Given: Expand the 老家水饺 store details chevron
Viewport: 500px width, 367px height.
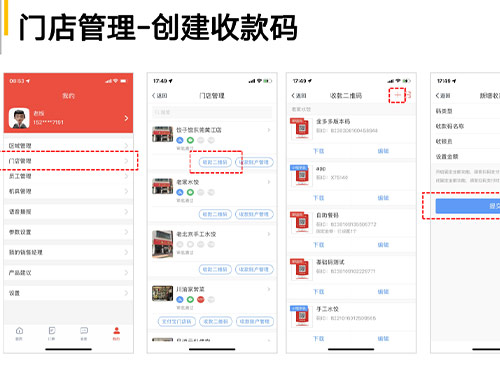Looking at the screenshot, I should click(269, 182).
